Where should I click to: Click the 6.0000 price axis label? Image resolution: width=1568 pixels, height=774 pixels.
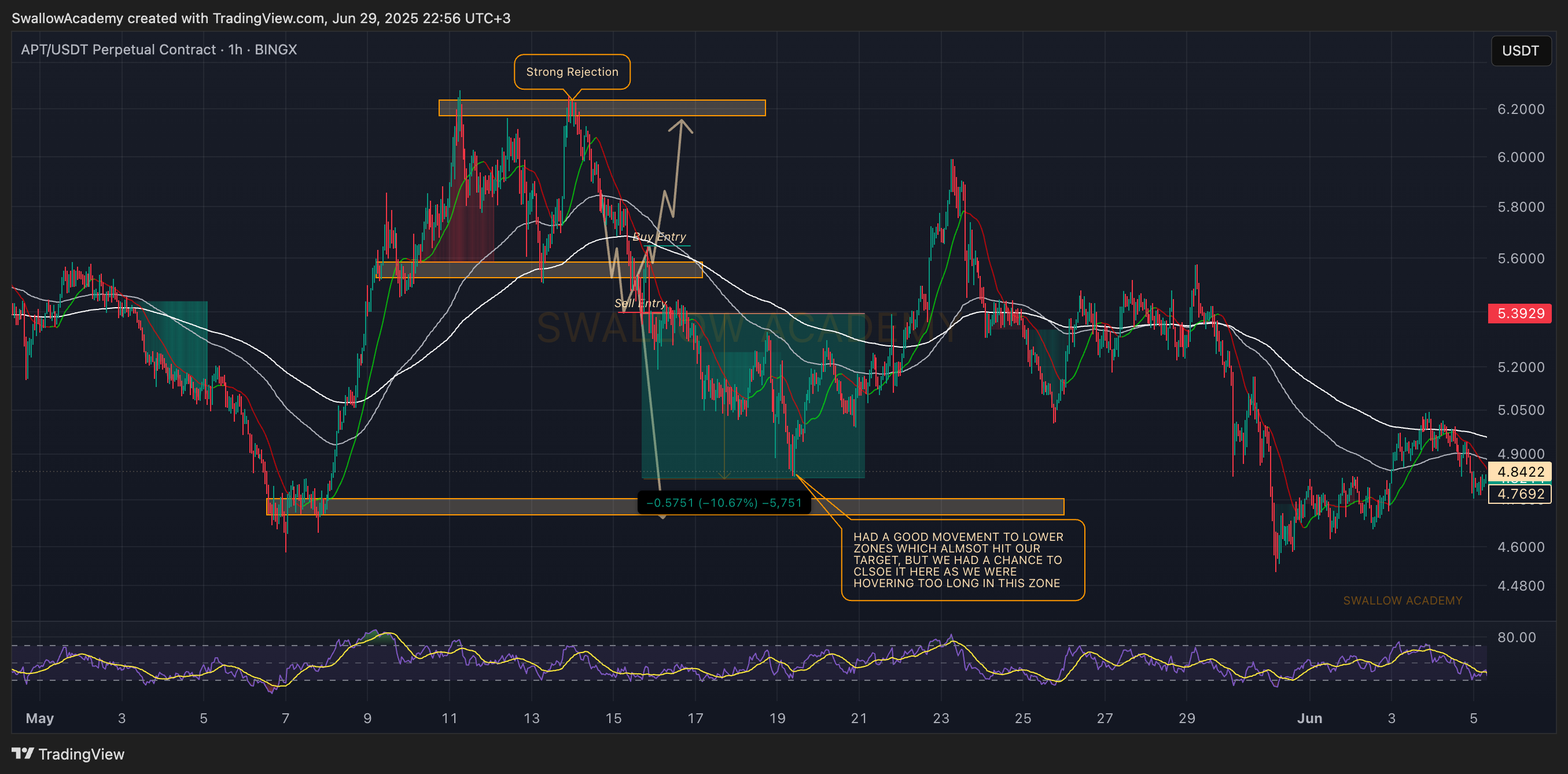[1521, 157]
